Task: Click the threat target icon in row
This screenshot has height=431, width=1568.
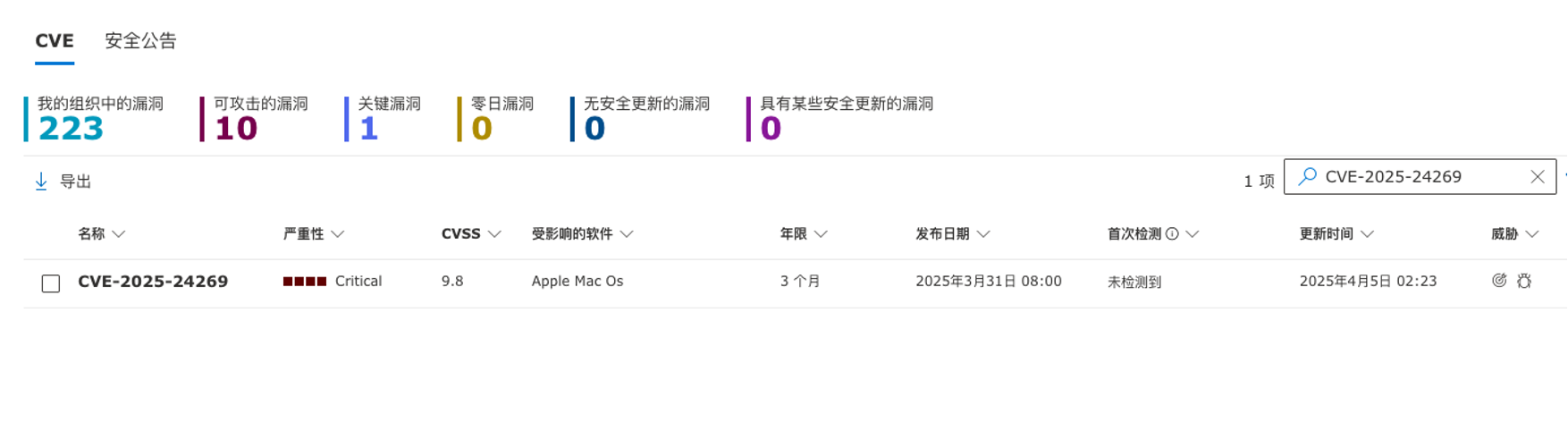Action: tap(1499, 281)
